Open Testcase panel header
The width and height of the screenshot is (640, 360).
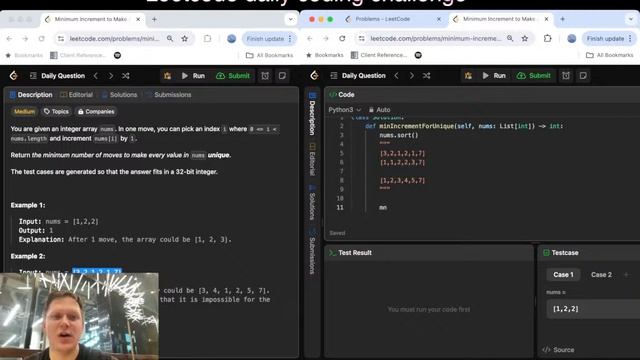click(x=561, y=253)
